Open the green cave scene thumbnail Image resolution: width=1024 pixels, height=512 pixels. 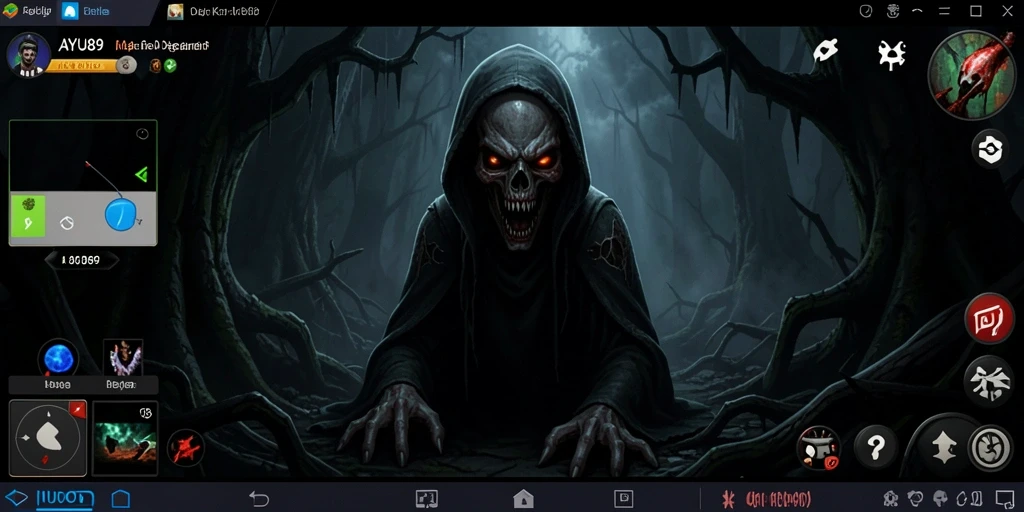point(125,438)
